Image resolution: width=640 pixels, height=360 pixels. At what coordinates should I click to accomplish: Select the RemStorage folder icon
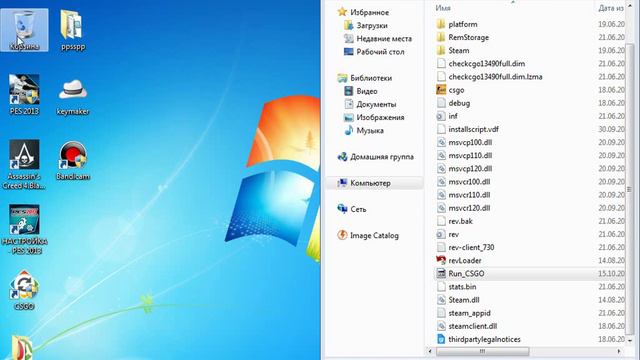tap(441, 37)
